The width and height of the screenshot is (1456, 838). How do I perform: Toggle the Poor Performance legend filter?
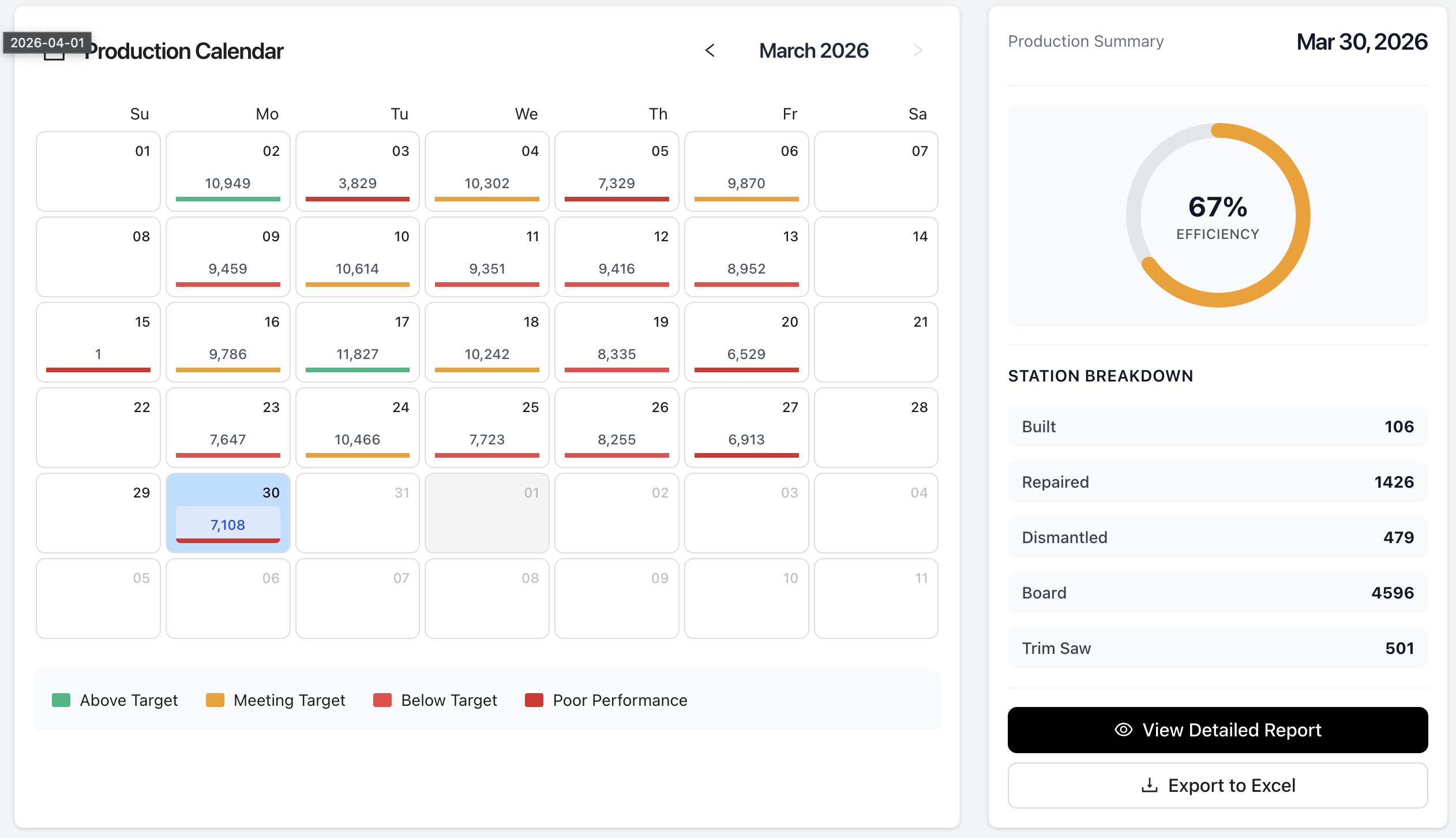pyautogui.click(x=534, y=700)
